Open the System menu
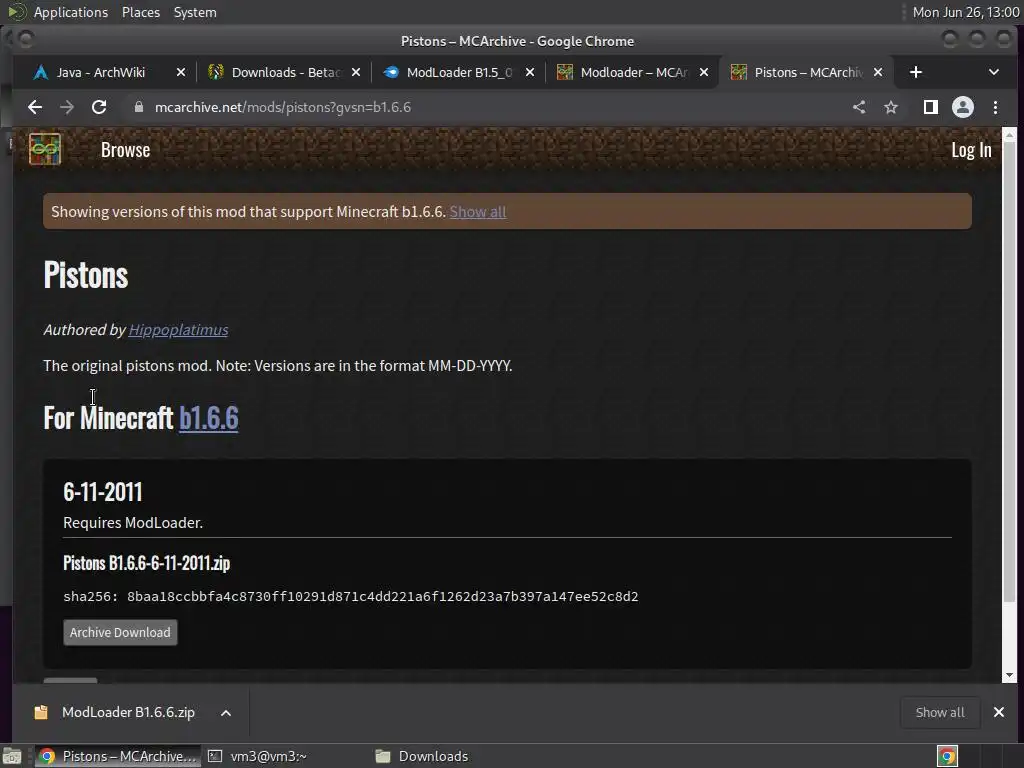 pos(195,12)
